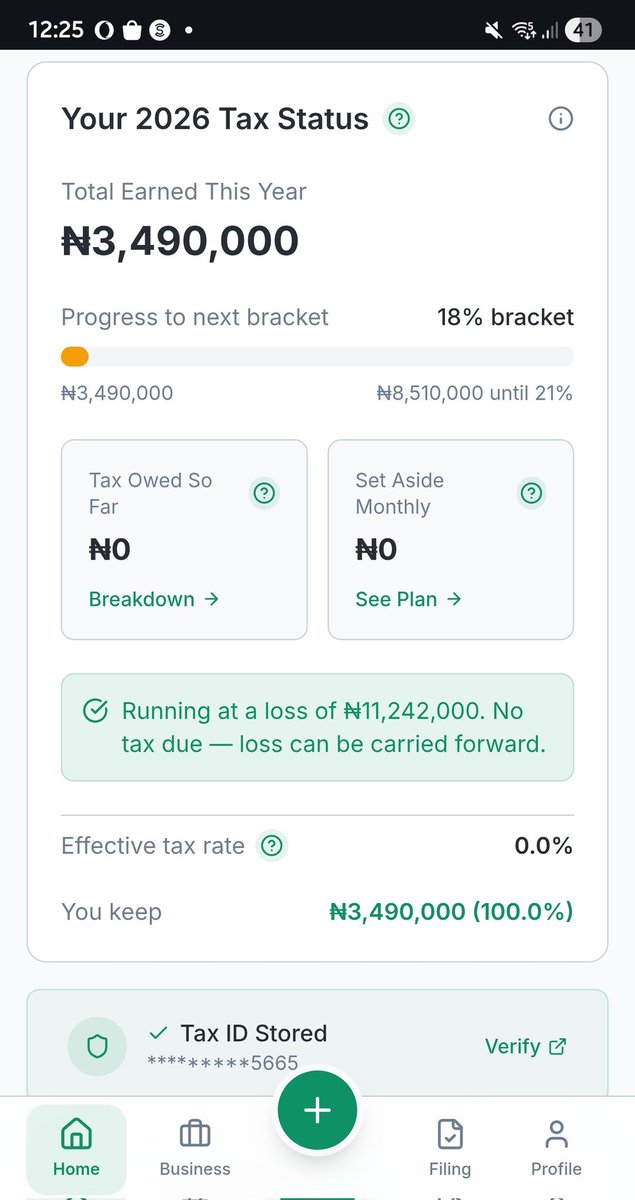Tap the progress to next bracket bar
This screenshot has height=1200, width=635.
(x=317, y=357)
